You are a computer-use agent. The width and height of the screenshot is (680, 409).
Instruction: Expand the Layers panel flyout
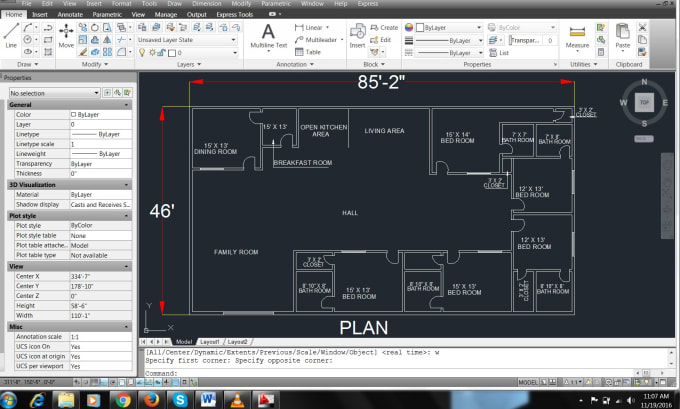(189, 64)
